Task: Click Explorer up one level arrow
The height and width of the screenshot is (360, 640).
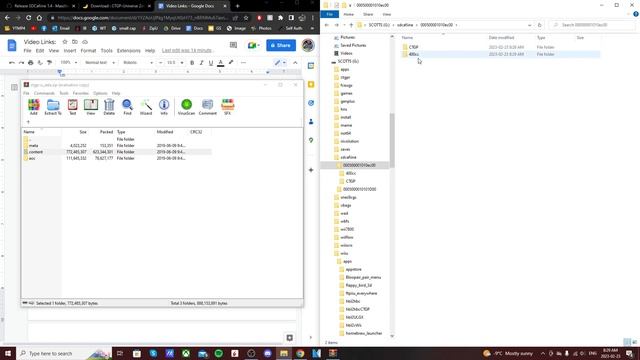Action: pyautogui.click(x=351, y=25)
